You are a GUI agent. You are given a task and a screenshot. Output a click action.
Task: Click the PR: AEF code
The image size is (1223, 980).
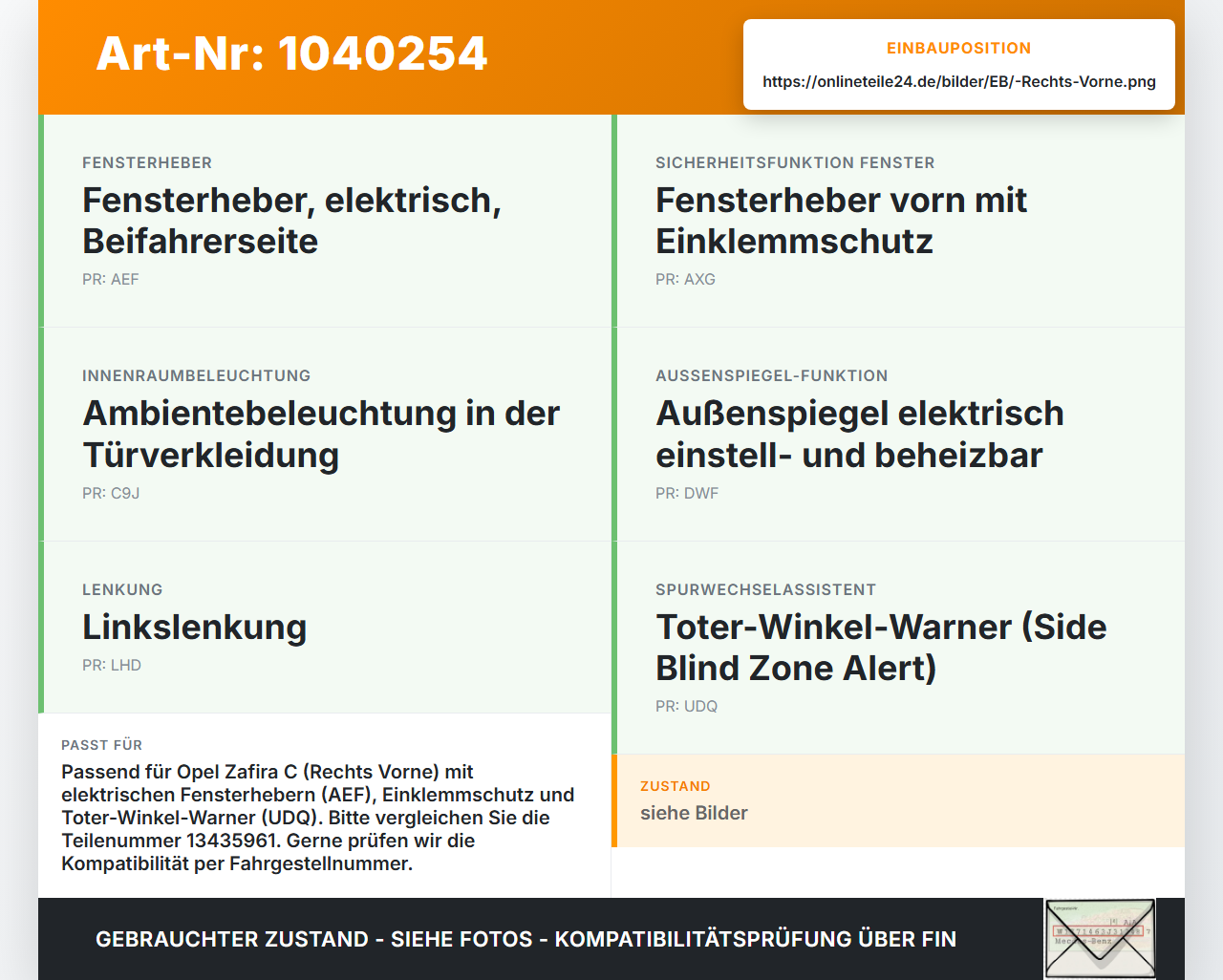[x=111, y=279]
